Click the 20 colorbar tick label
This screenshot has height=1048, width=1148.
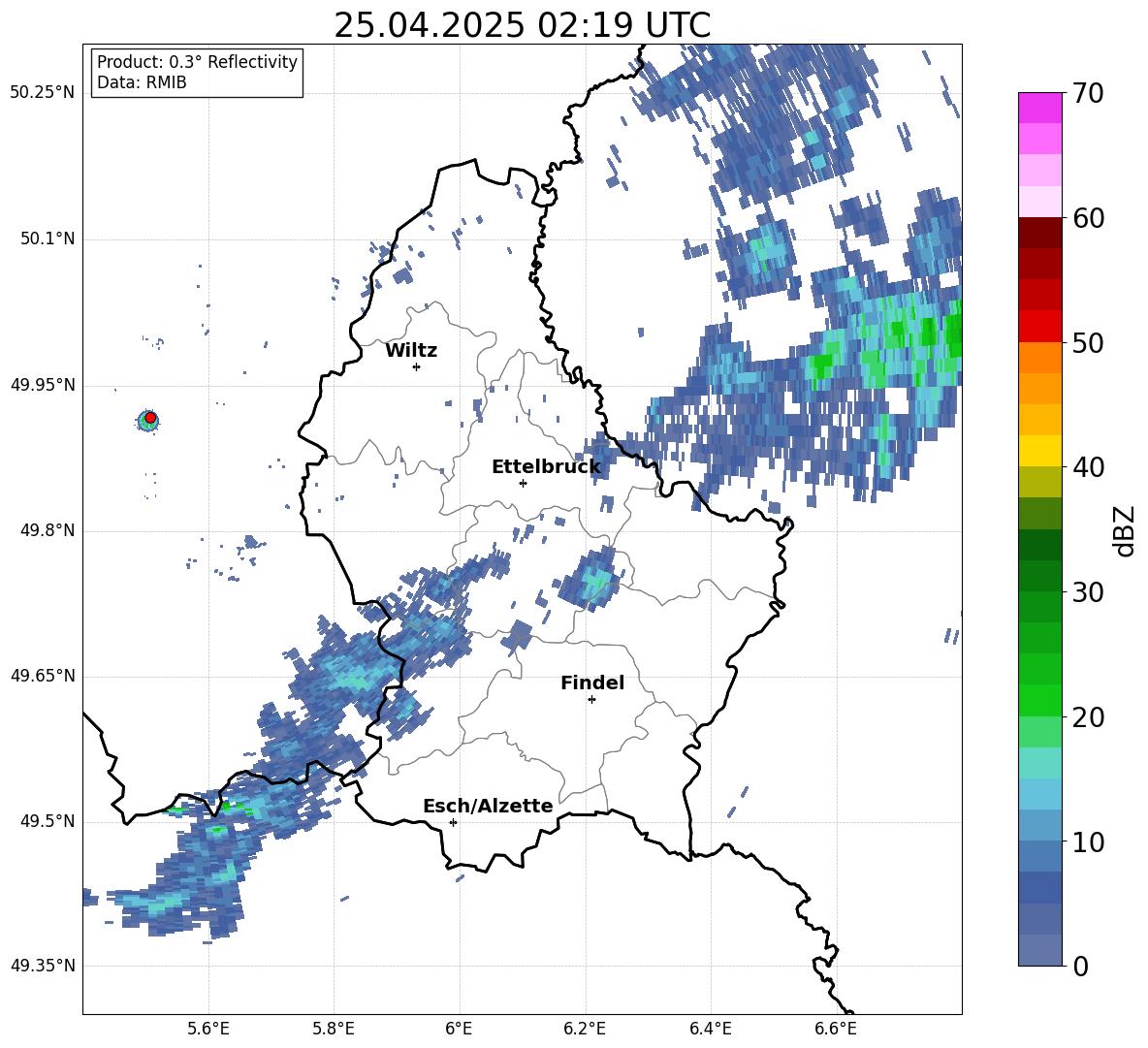coord(1088,717)
